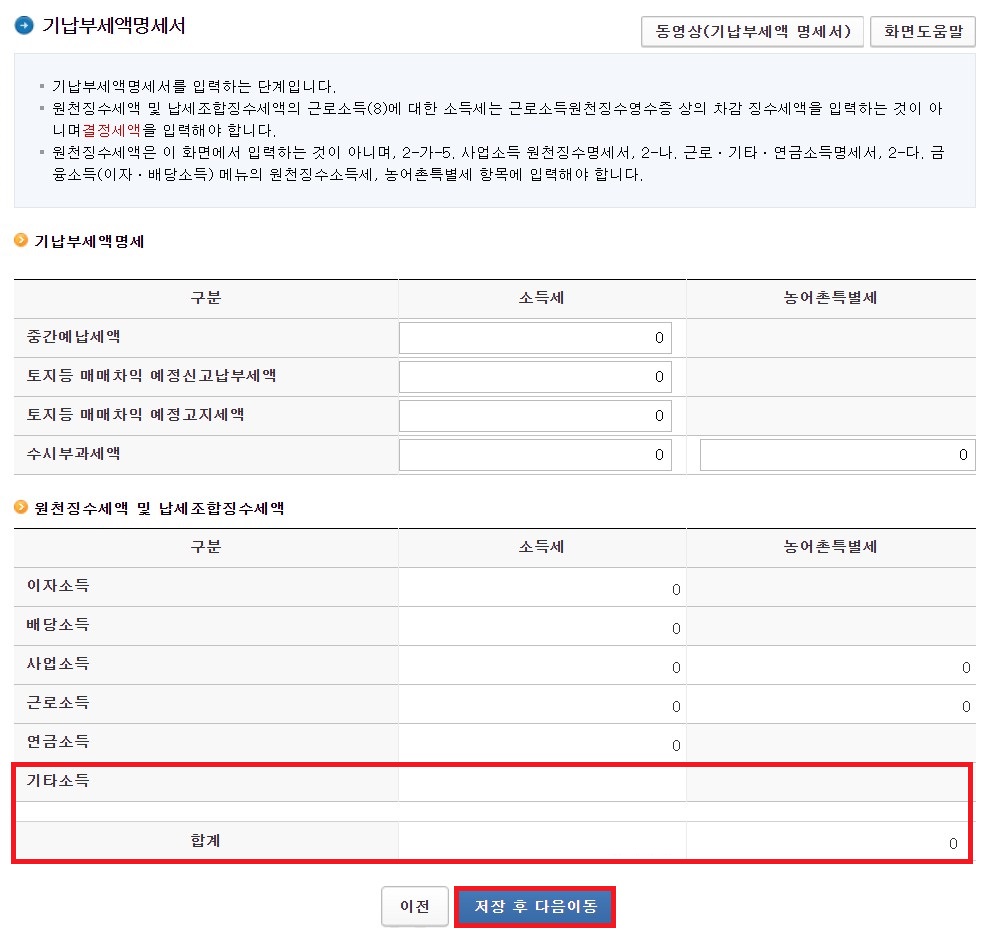Viewport: 984px width, 937px height.
Task: Click the 사업소득 농어촌특별세 value 0
Action: tap(966, 668)
